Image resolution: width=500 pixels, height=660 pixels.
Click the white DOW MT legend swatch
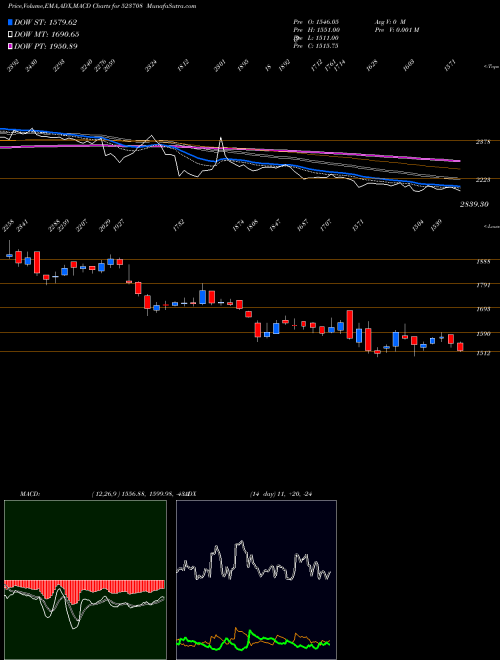tap(10, 34)
